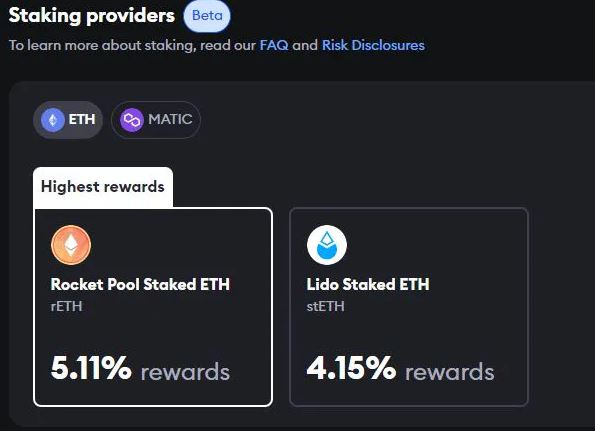This screenshot has height=431, width=595.
Task: Click the Rocket Pool Staked ETH title
Action: click(x=140, y=284)
